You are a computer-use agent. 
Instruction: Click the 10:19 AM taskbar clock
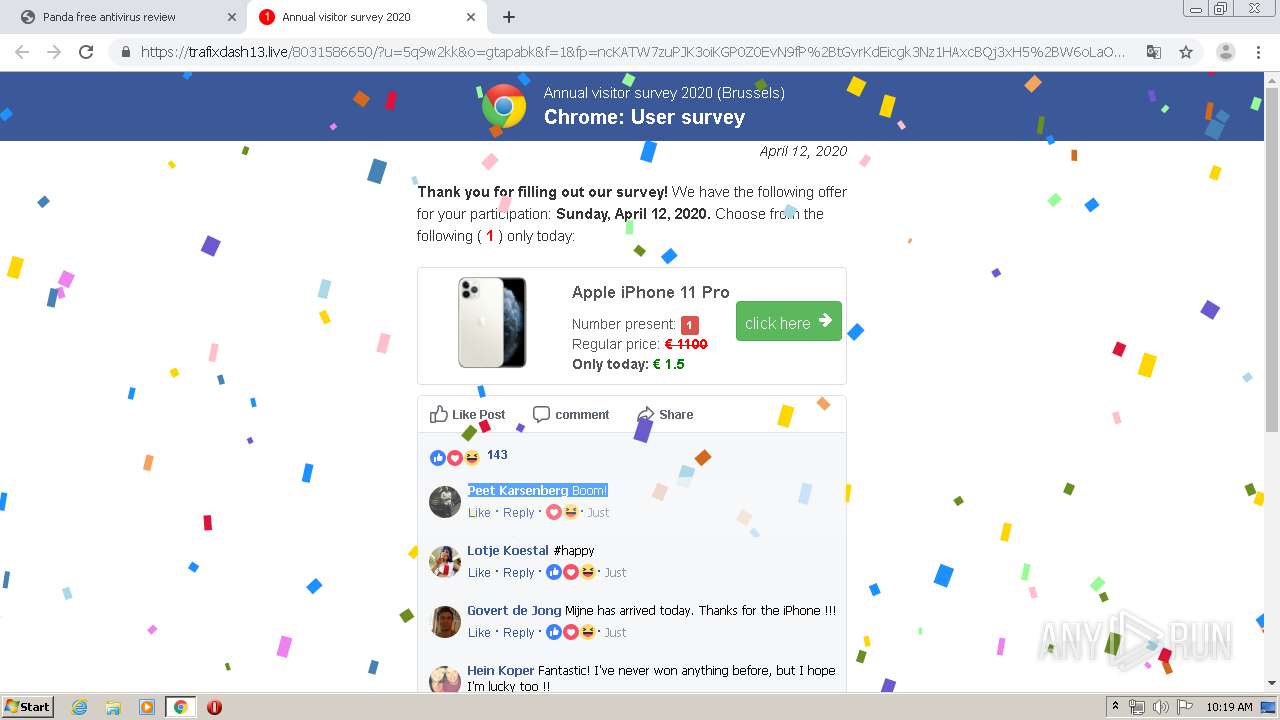[x=1229, y=707]
